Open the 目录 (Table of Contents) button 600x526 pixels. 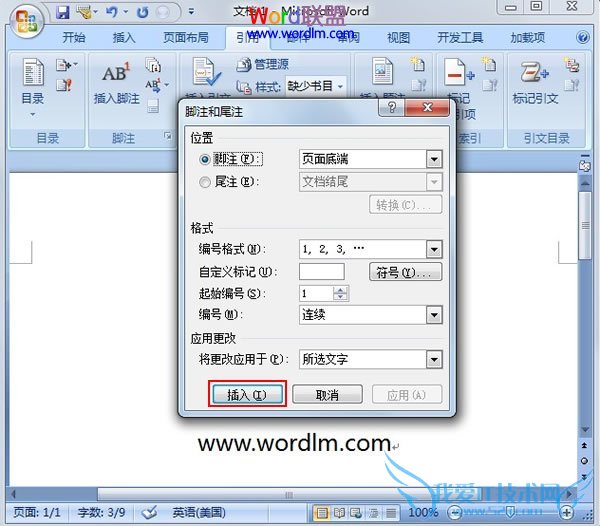pos(33,87)
